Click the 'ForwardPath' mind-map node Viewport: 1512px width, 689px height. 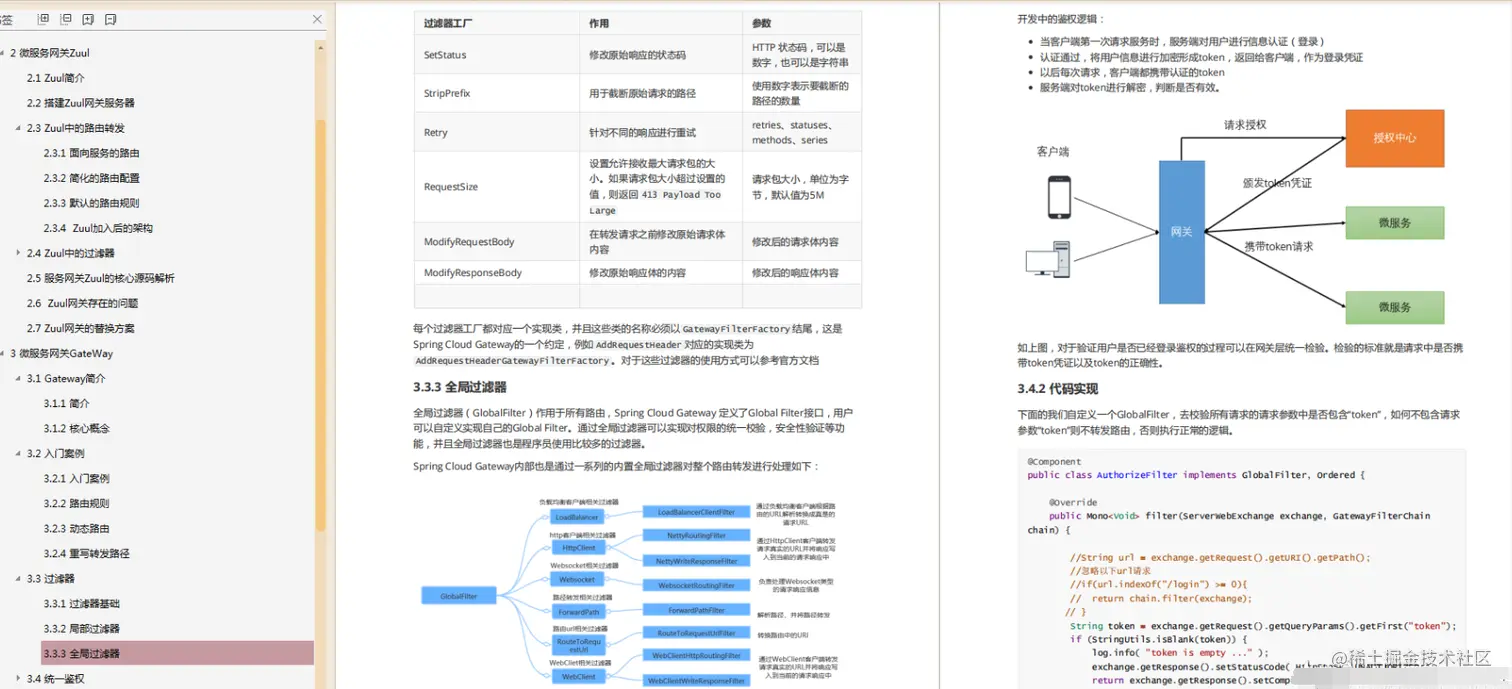(578, 612)
